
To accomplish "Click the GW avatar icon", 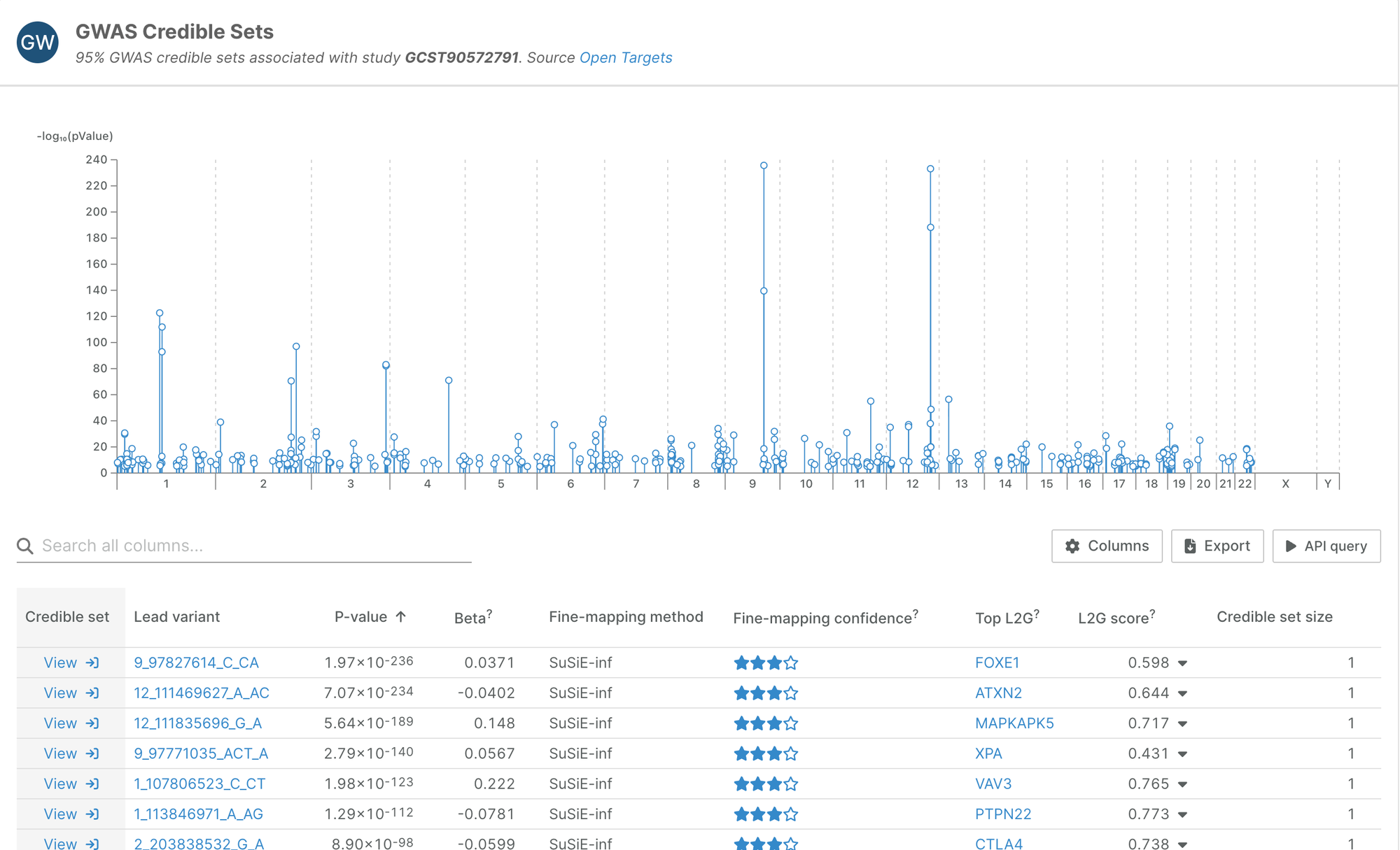I will click(x=38, y=42).
